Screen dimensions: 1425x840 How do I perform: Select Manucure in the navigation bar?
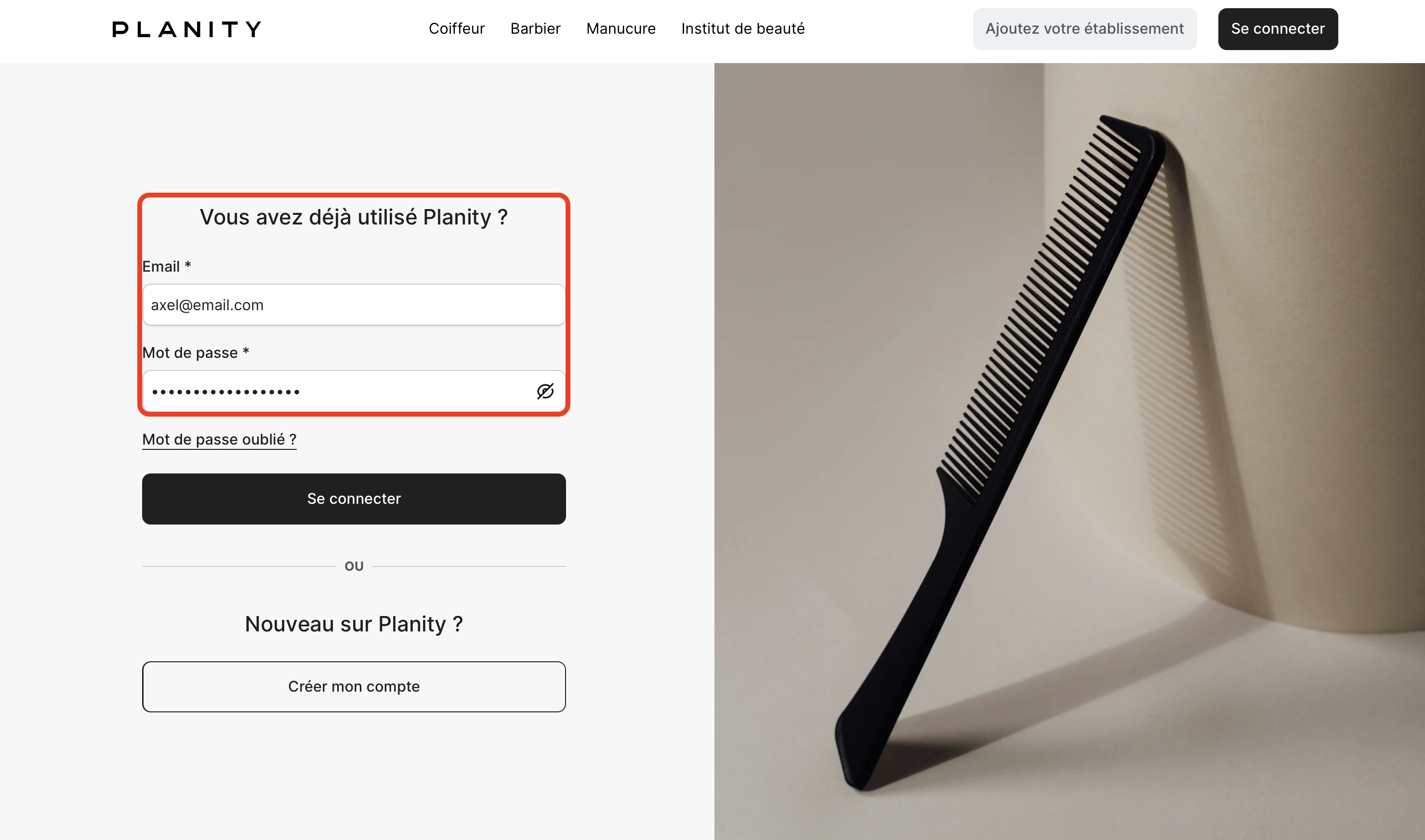(x=620, y=29)
